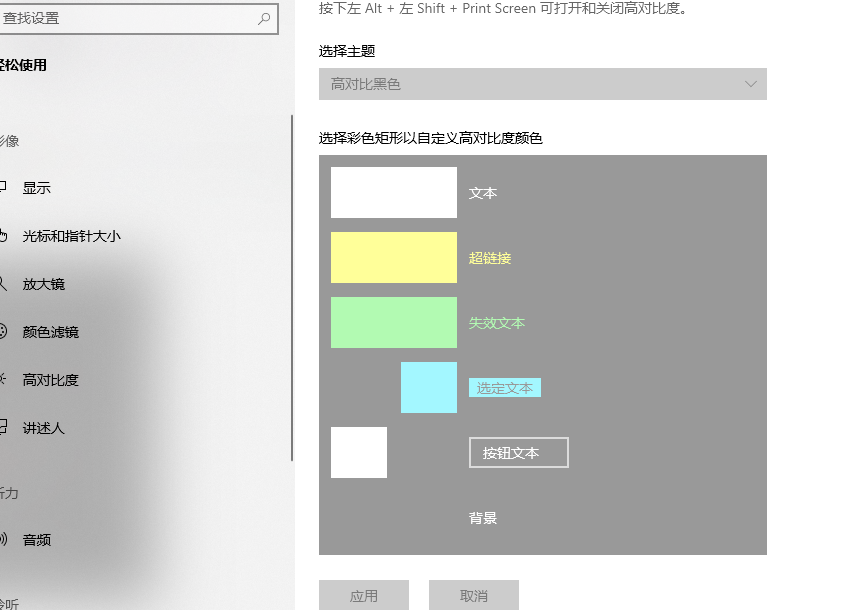Click the 选择彩色矩形以自定义高对比度颜色 caption

[x=431, y=138]
